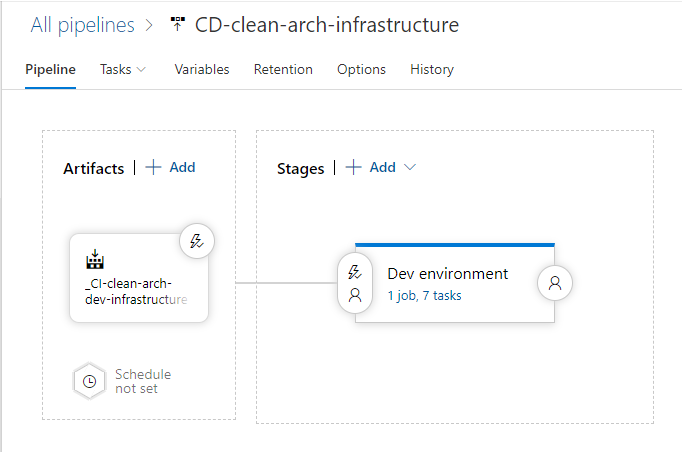Expand the Tasks tab dropdown chevron
The image size is (682, 452).
[x=141, y=70]
